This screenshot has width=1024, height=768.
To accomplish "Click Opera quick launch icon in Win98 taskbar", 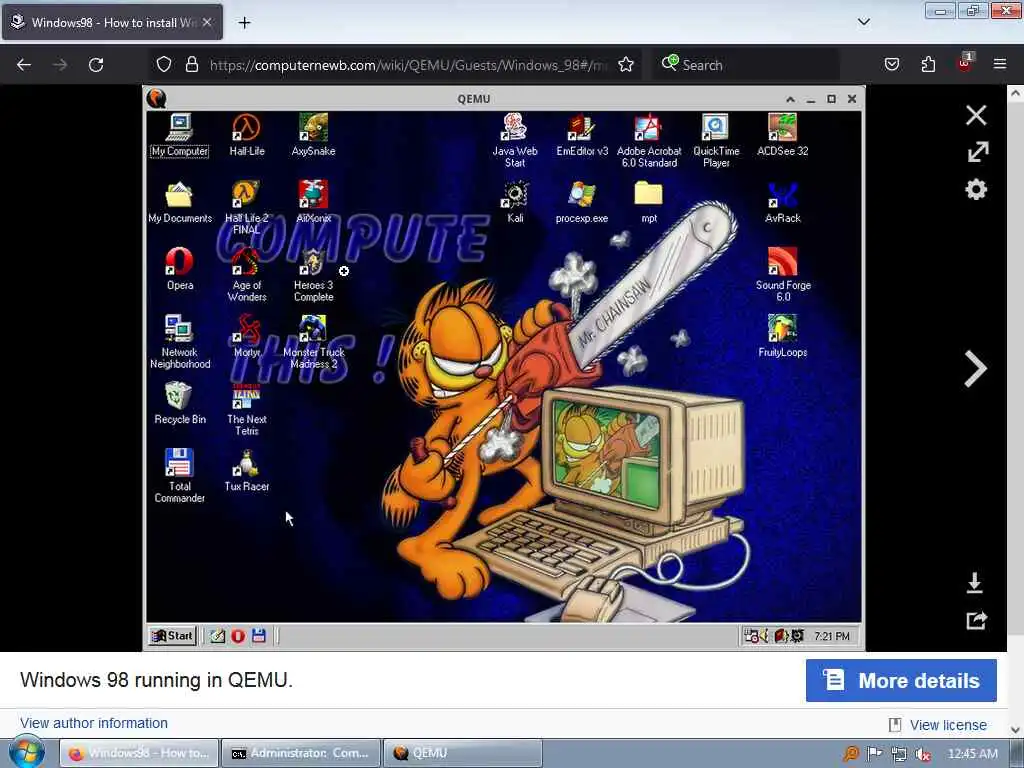I will point(238,636).
